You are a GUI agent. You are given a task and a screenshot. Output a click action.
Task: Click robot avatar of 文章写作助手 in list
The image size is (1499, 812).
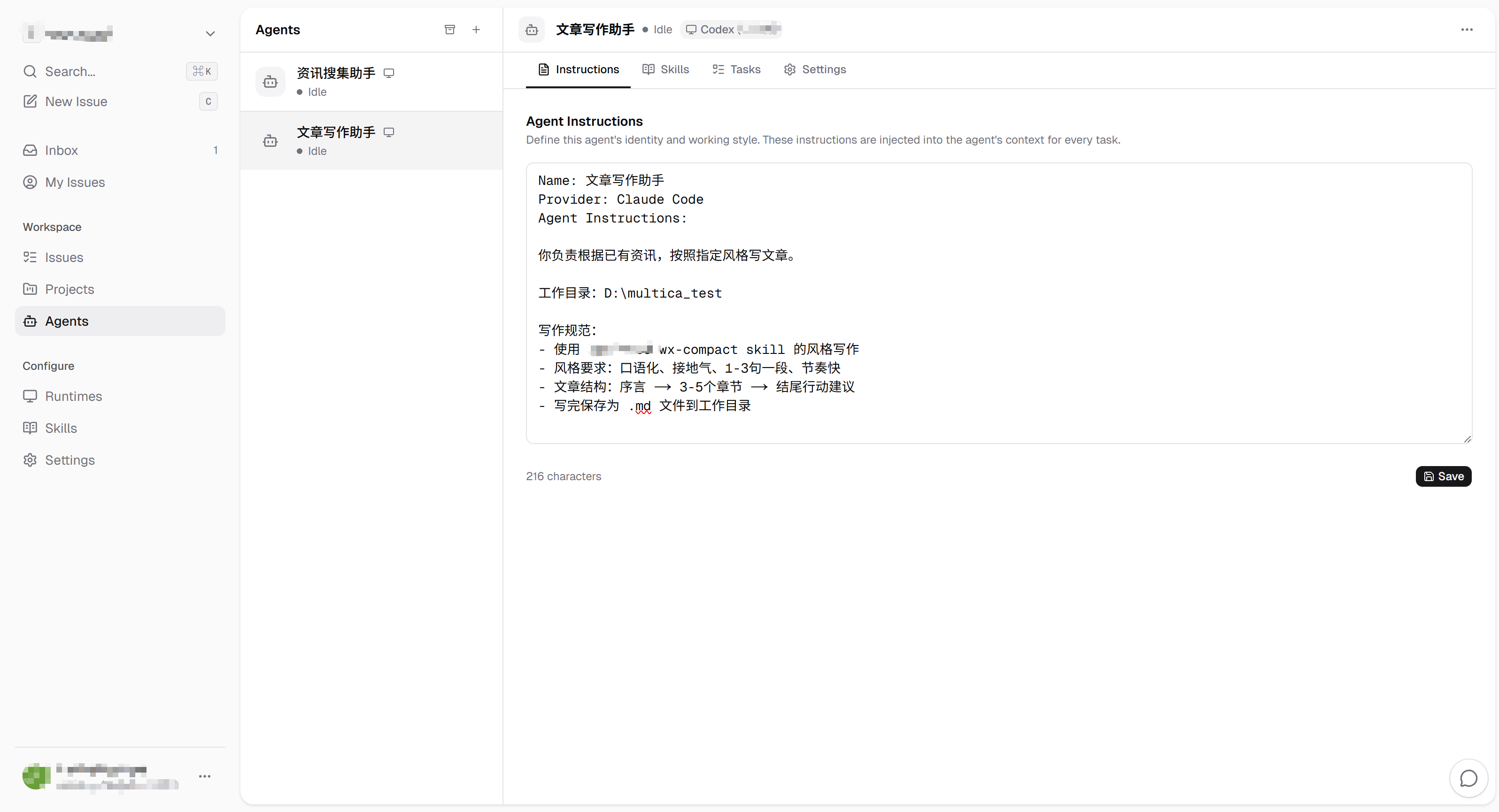click(270, 141)
